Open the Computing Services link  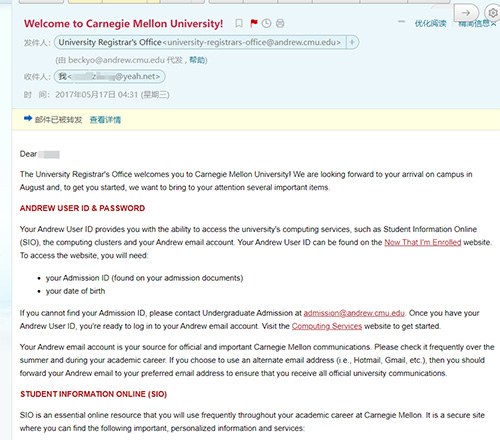pyautogui.click(x=327, y=326)
